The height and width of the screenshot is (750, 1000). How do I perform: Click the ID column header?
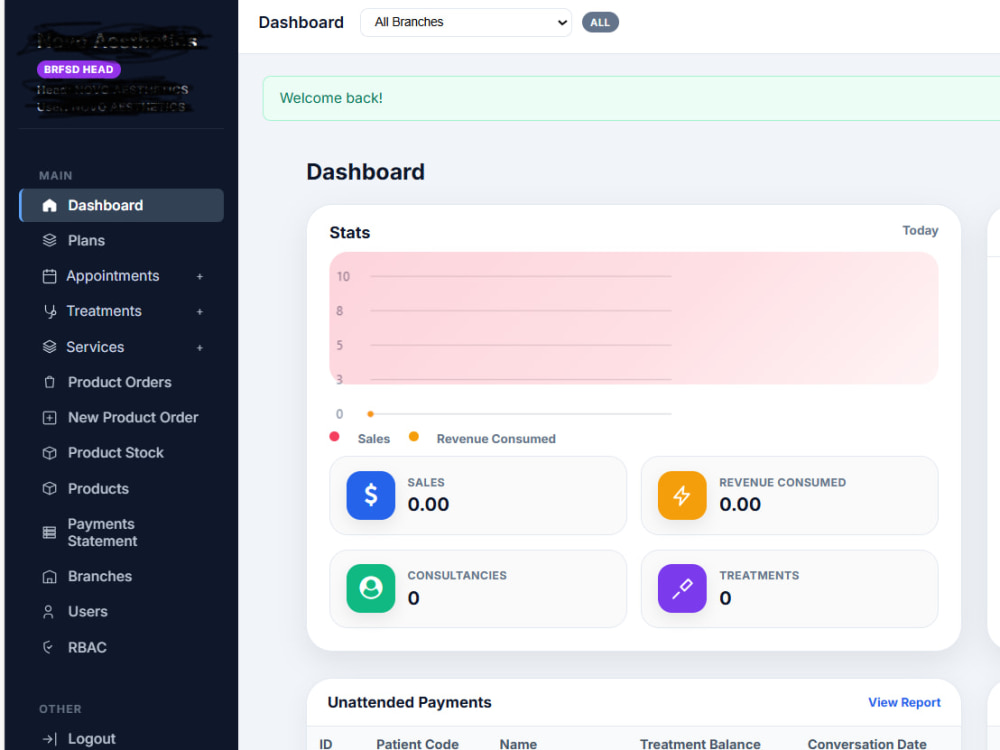coord(325,744)
